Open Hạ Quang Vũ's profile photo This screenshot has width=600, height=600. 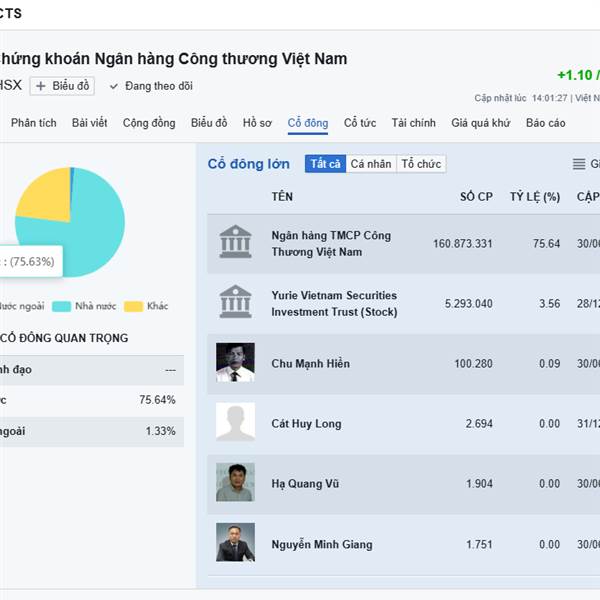click(235, 482)
